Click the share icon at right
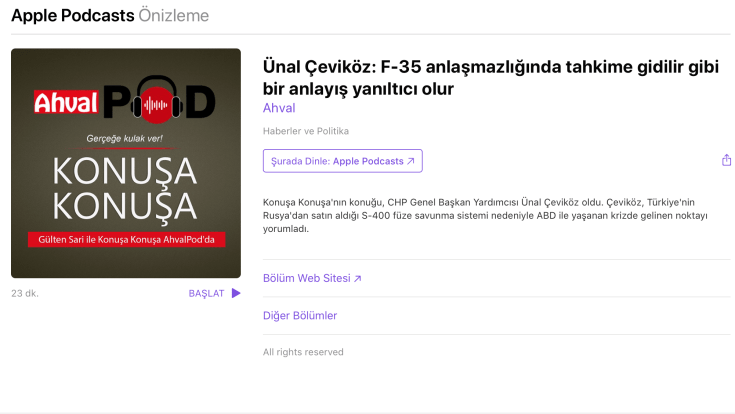Image resolution: width=735 pixels, height=414 pixels. pos(726,160)
